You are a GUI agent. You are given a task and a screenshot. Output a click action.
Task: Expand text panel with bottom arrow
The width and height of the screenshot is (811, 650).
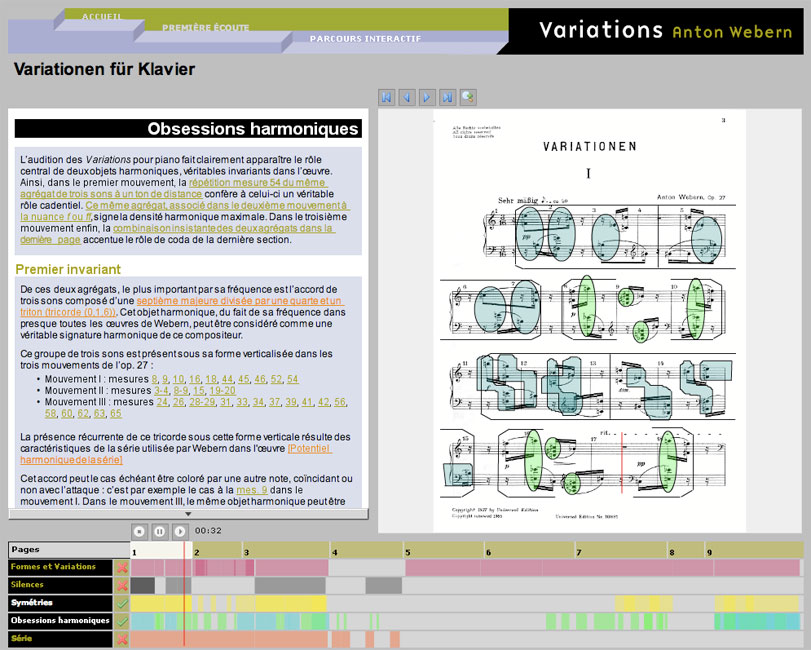[188, 514]
